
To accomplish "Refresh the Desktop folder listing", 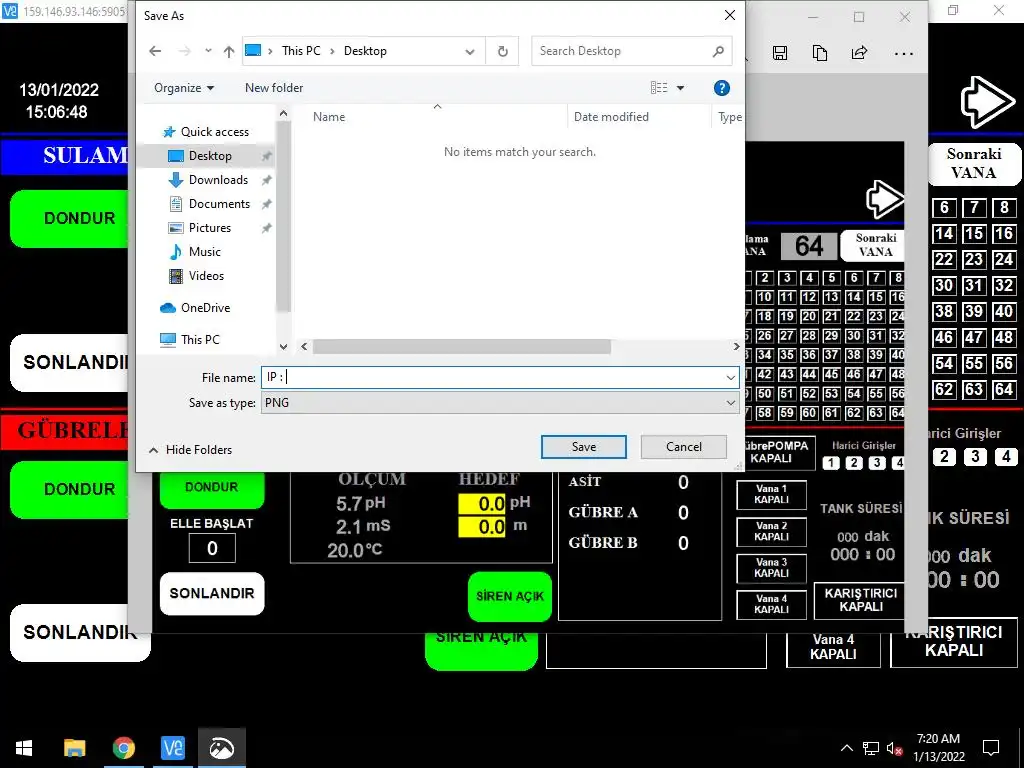I will click(x=502, y=51).
